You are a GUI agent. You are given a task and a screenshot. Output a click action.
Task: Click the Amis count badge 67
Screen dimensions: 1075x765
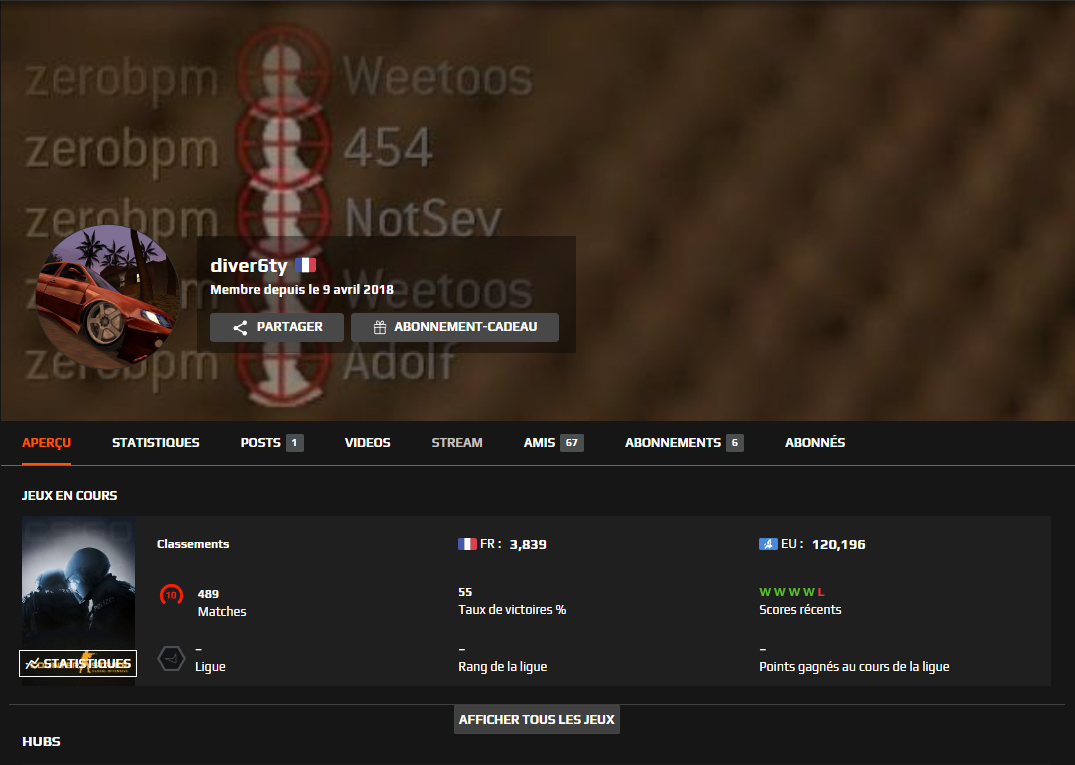572,443
